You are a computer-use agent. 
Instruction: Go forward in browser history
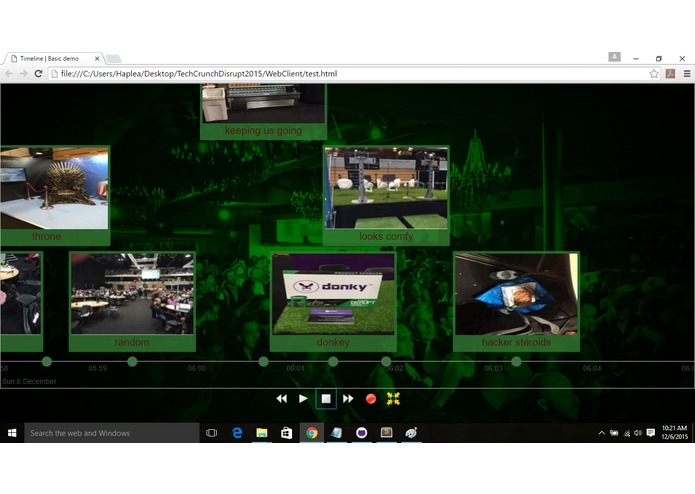(x=23, y=74)
